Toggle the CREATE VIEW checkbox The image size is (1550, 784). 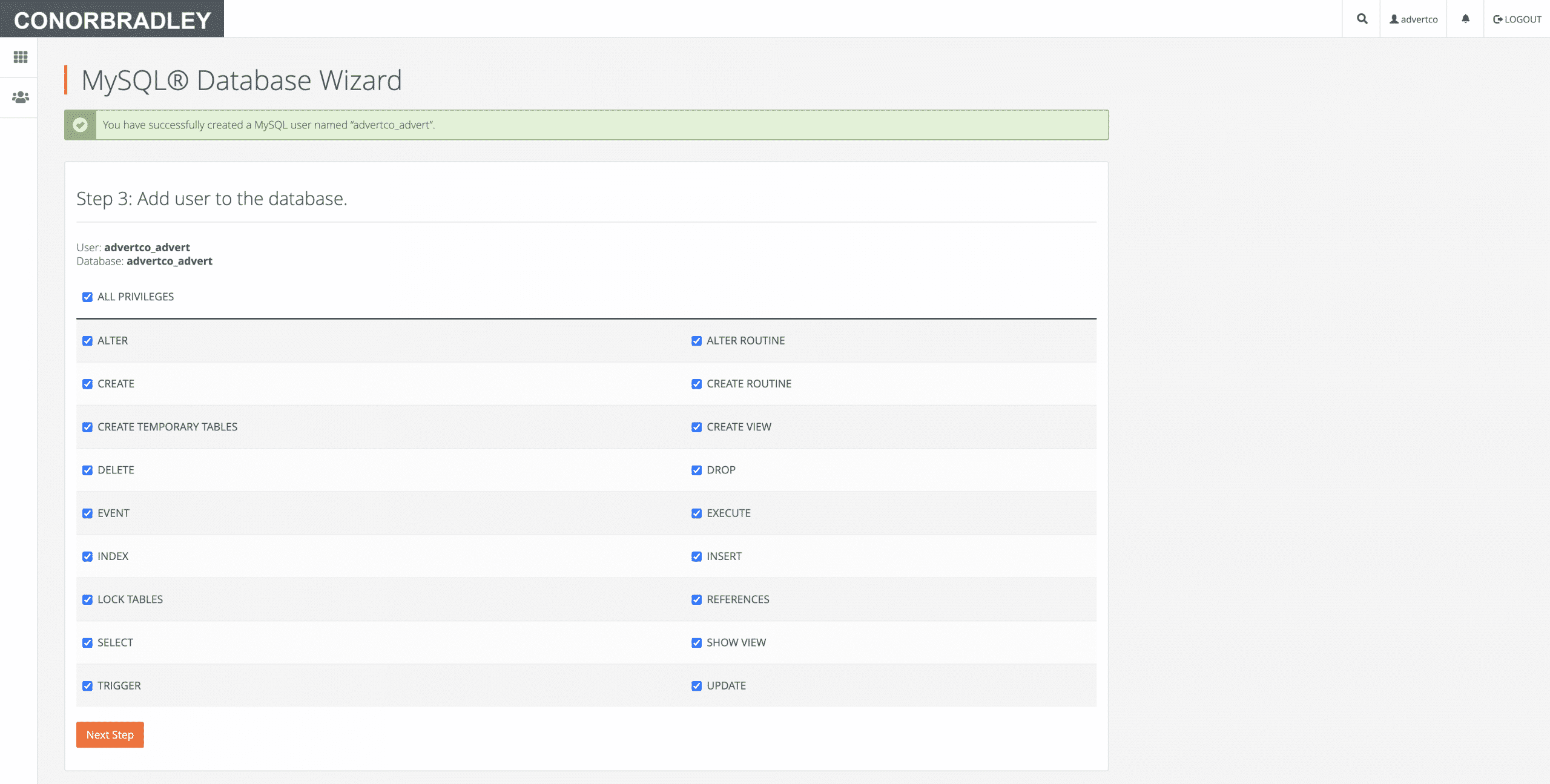tap(697, 427)
